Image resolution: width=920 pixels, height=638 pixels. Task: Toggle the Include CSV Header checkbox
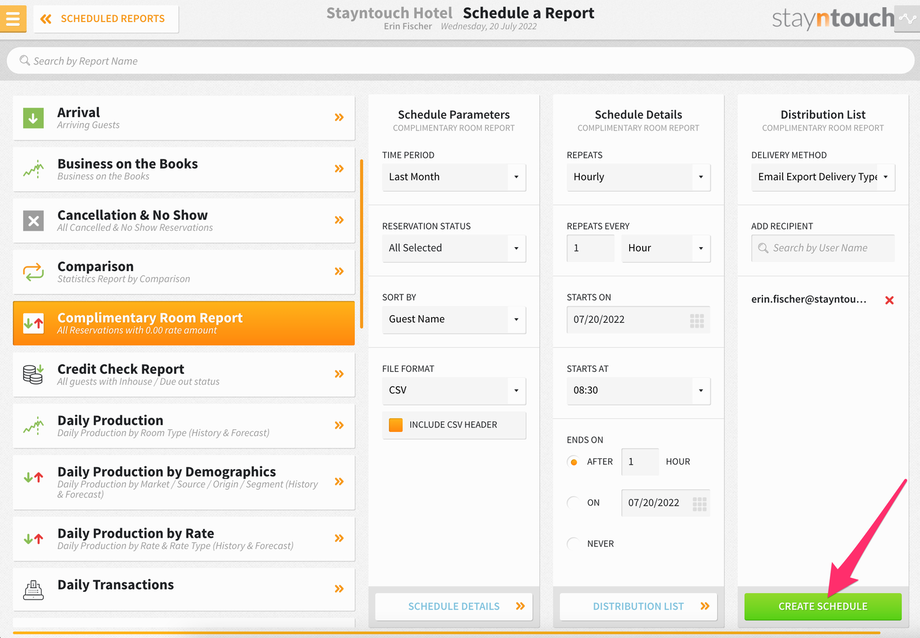pos(396,425)
